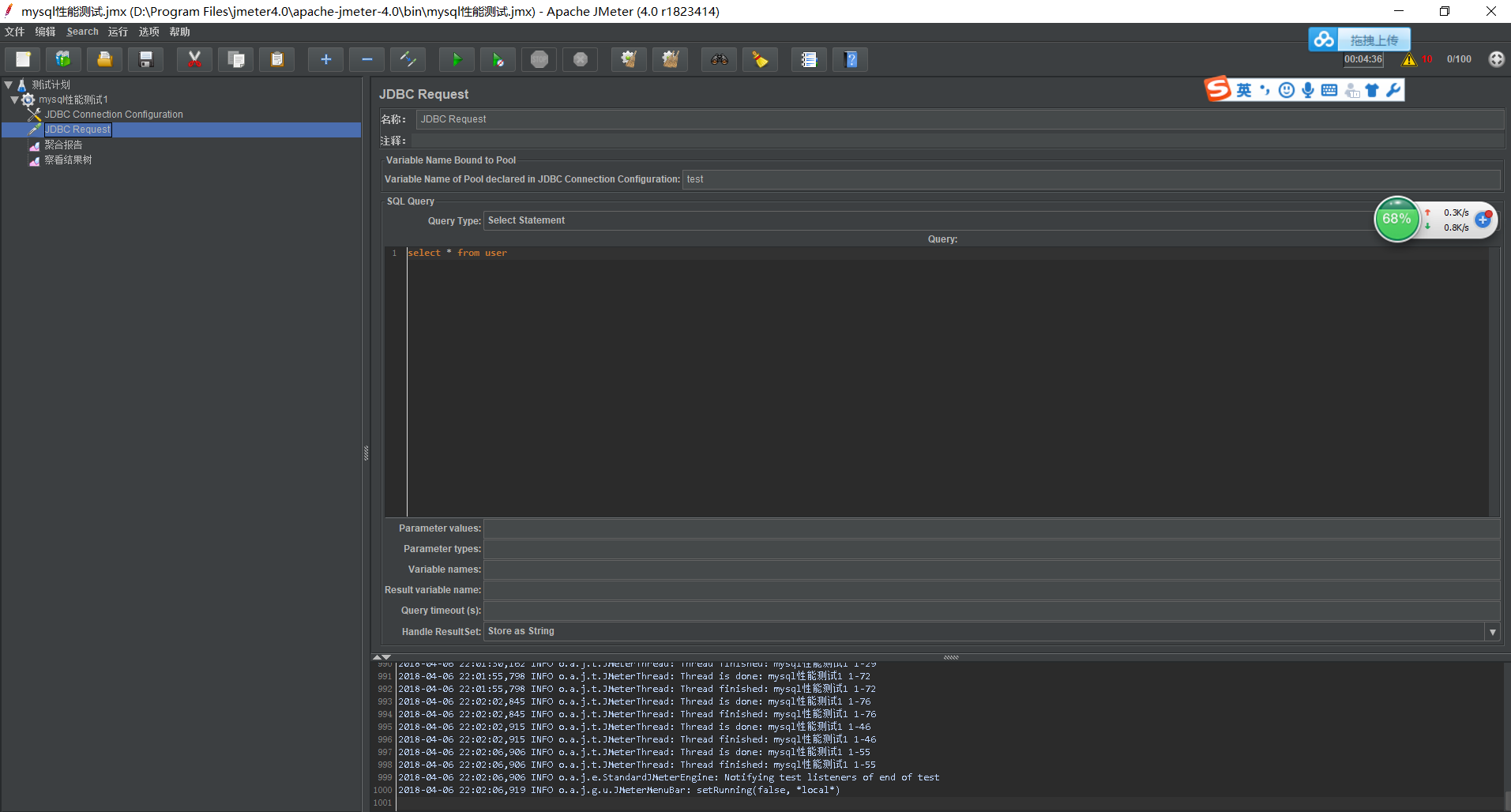The width and height of the screenshot is (1511, 812).
Task: Open the 编辑 menu
Action: click(x=45, y=32)
